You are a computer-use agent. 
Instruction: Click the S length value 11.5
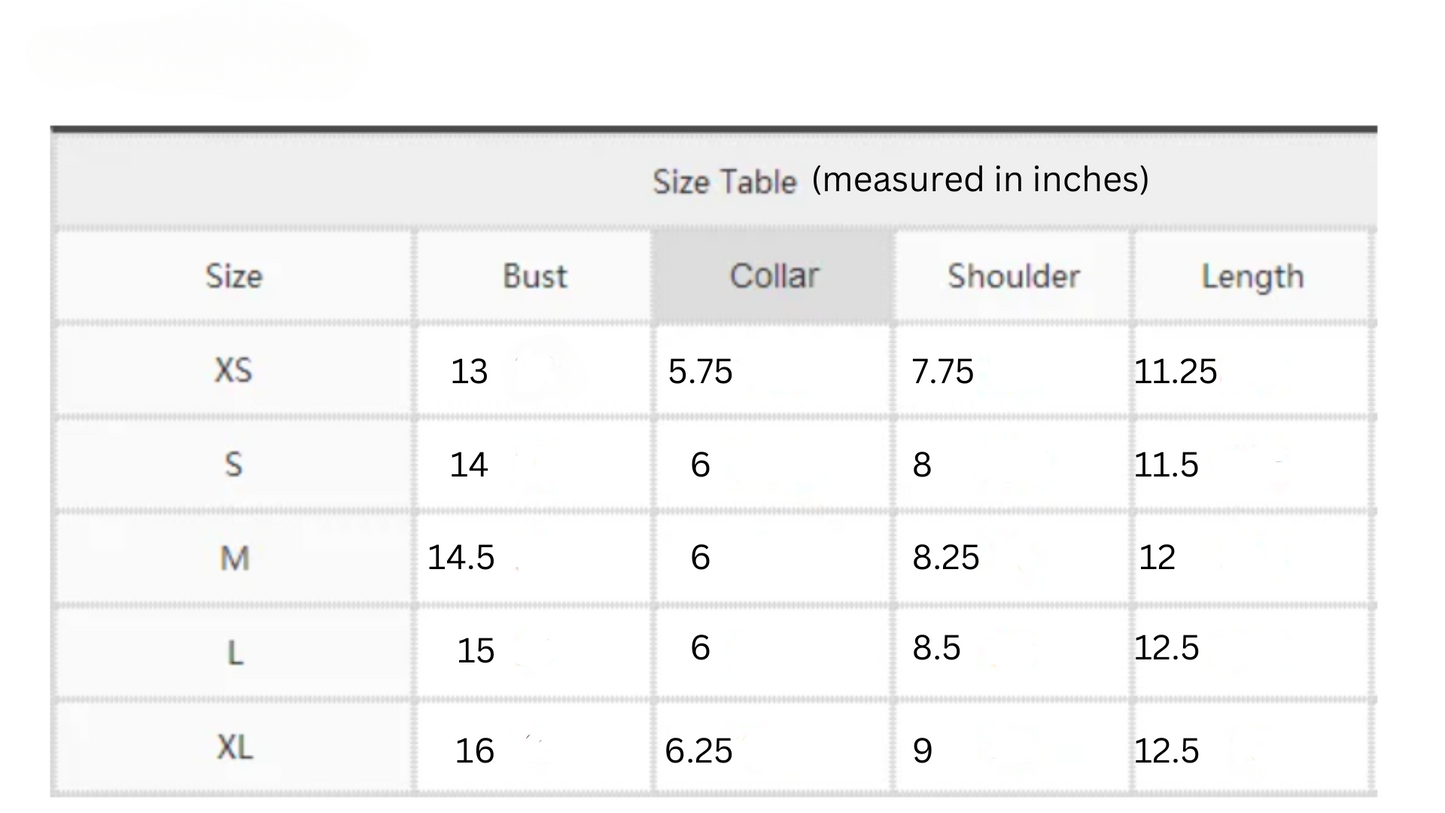coord(1166,465)
